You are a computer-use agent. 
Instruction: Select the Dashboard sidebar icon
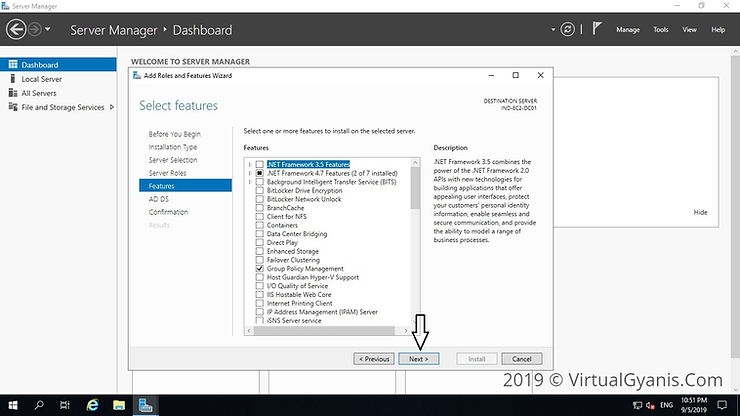(x=13, y=65)
